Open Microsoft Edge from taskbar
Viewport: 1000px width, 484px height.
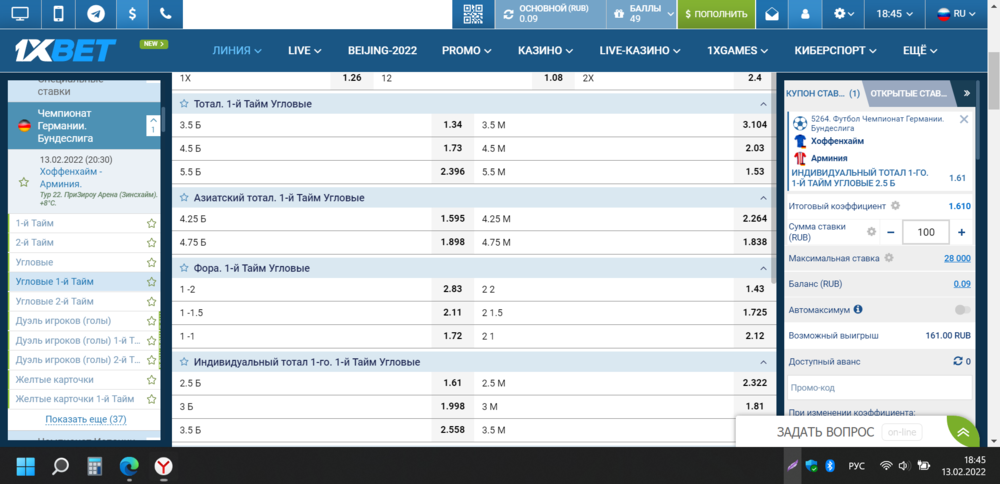129,467
